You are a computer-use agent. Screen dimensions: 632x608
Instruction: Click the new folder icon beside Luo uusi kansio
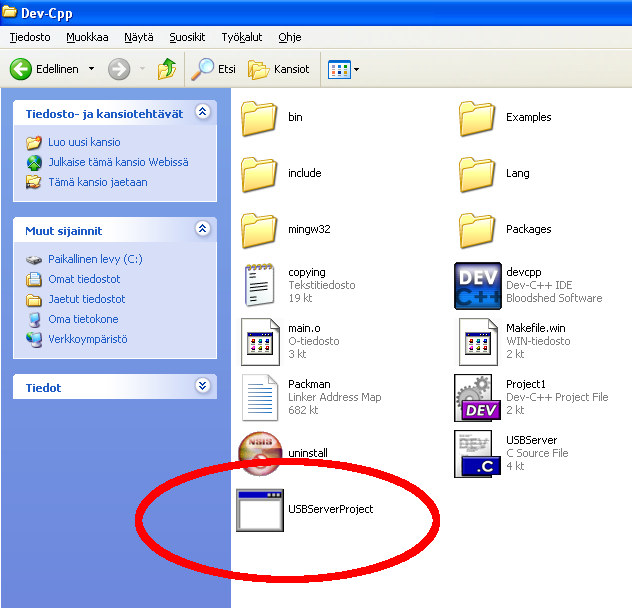click(x=34, y=142)
